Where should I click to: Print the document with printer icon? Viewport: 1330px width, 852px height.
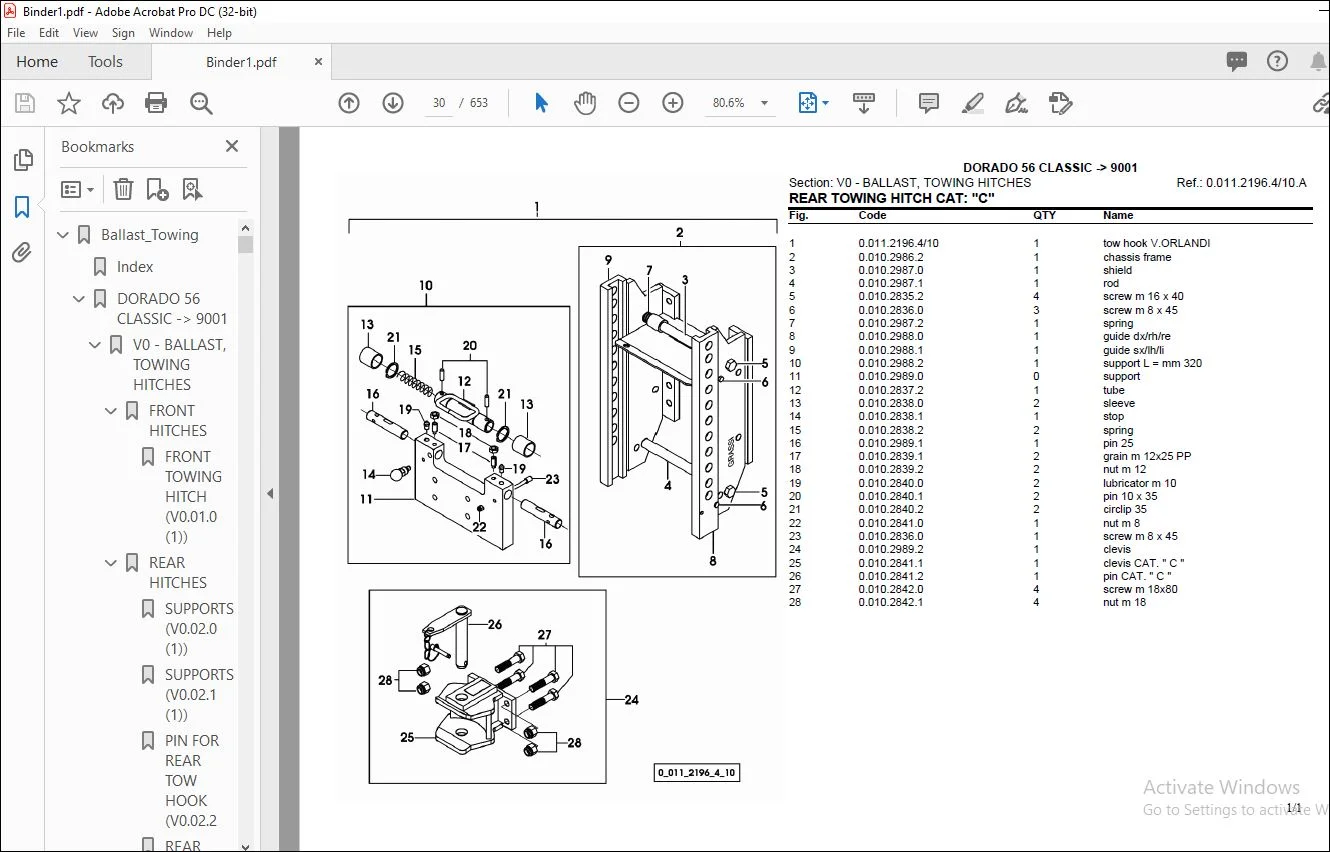tap(156, 103)
